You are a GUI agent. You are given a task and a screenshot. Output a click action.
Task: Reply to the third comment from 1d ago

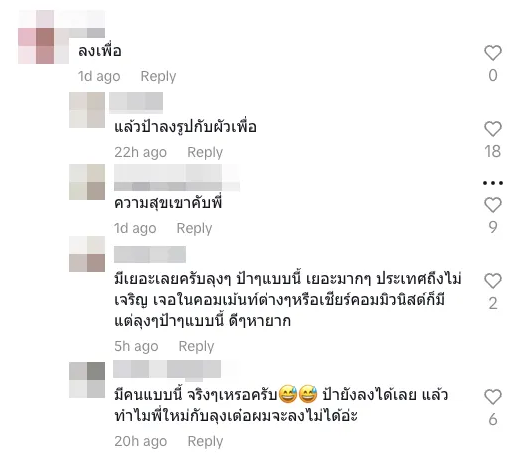tap(194, 228)
